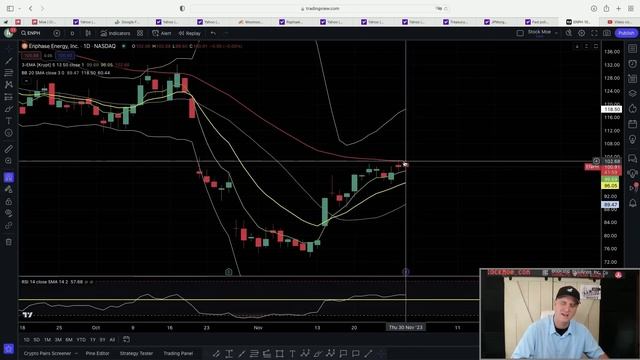Undo the last chart action
640x360 pixels.
tap(213, 33)
